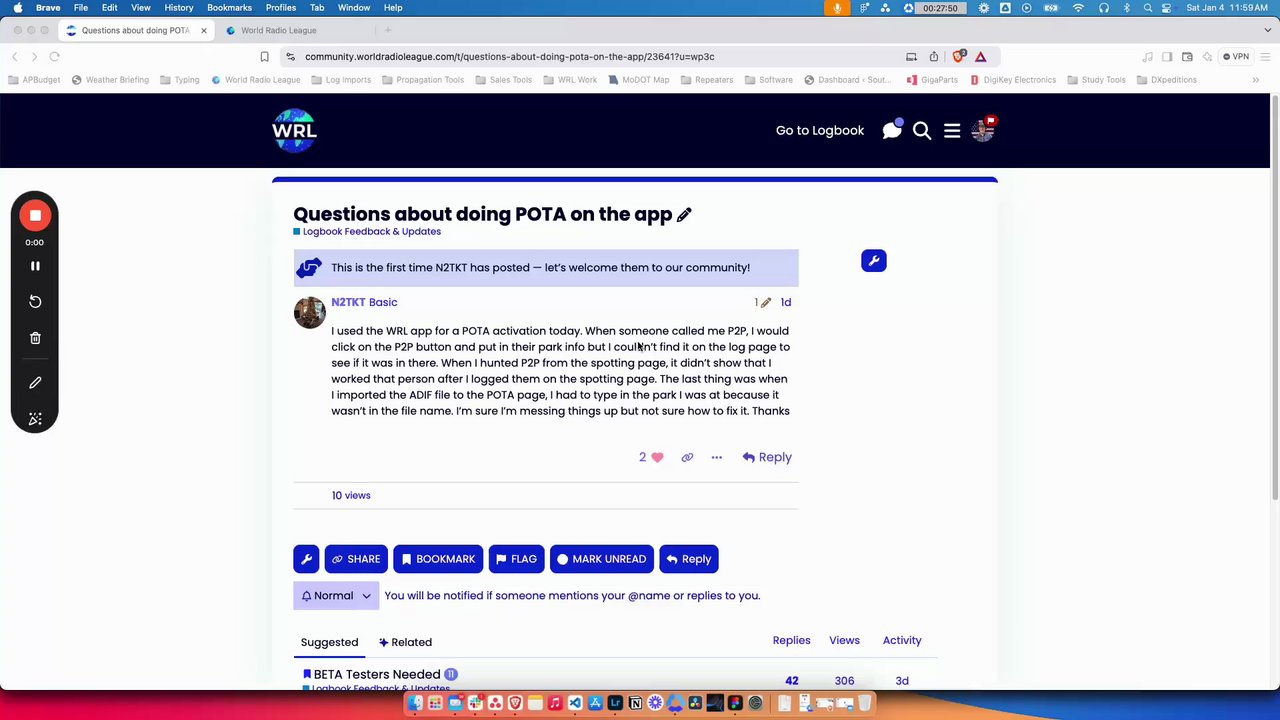Select the Suggested tab
The image size is (1280, 720).
tap(329, 642)
